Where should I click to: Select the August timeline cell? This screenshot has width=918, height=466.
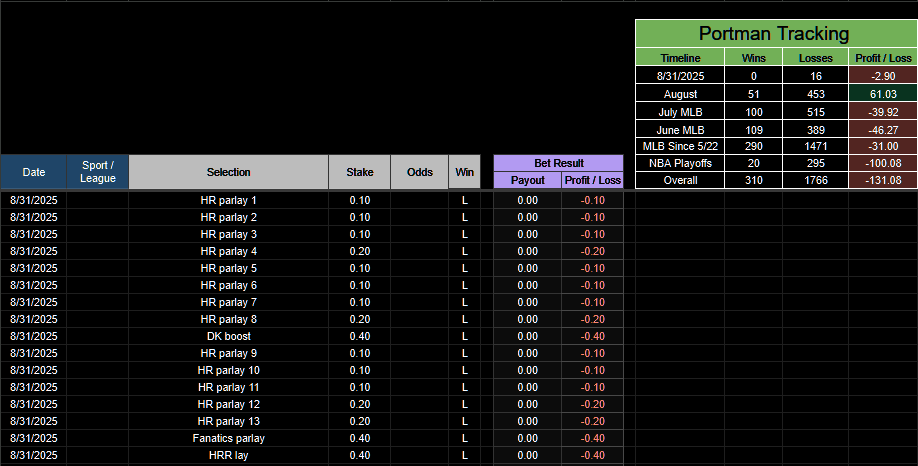pos(680,94)
